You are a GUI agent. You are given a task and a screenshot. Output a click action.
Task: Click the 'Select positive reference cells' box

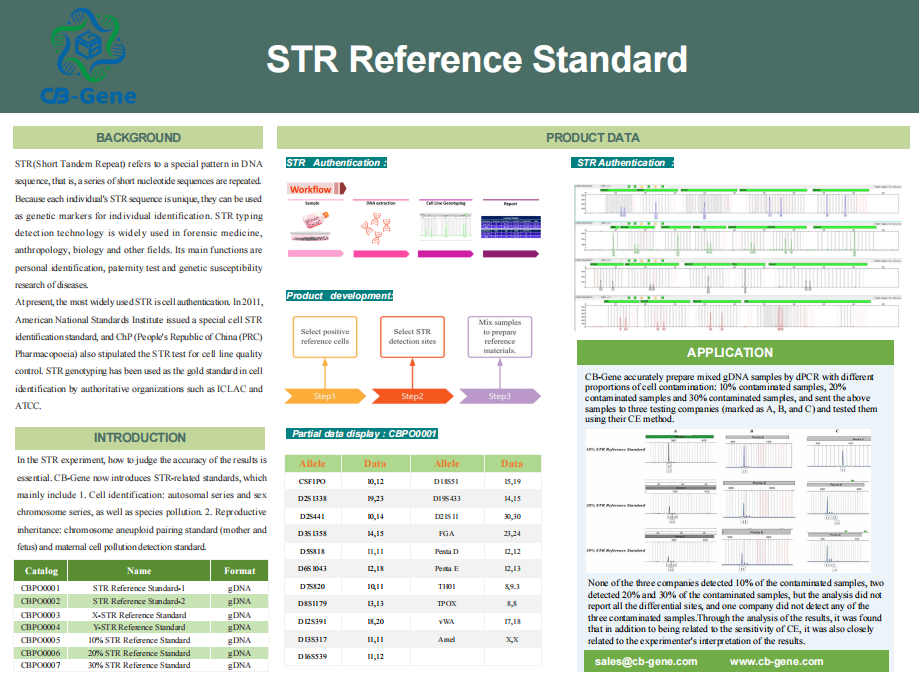(326, 337)
